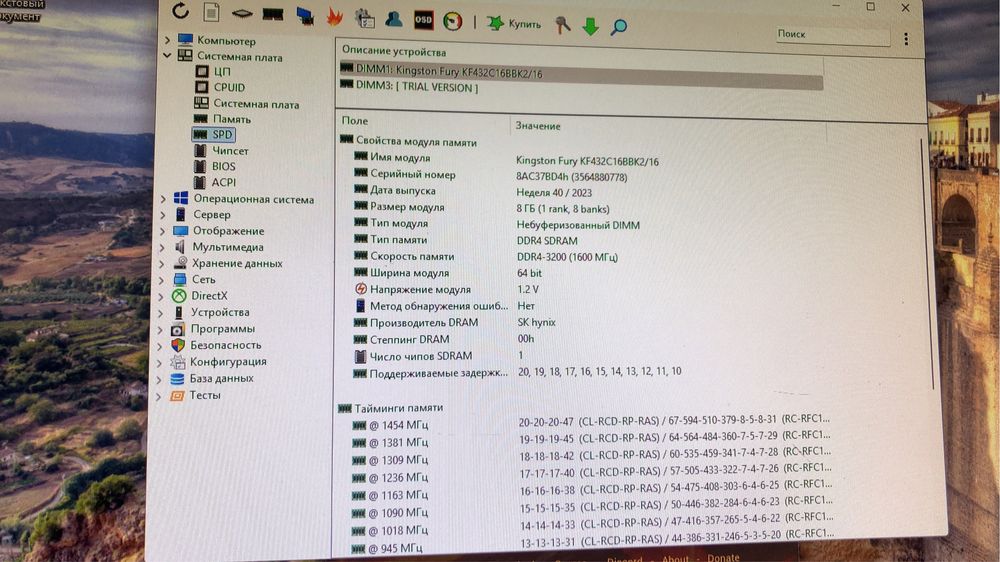Click the details pane vertical scrollbar
1000x562 pixels.
[928, 262]
